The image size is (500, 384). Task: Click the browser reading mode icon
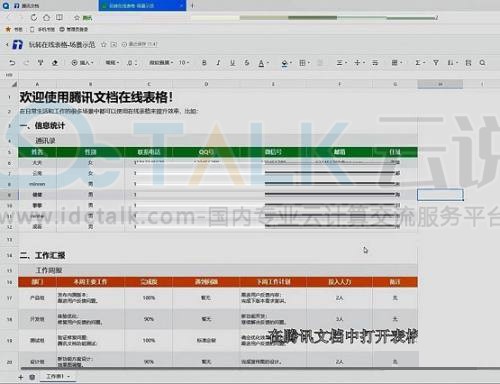point(59,17)
